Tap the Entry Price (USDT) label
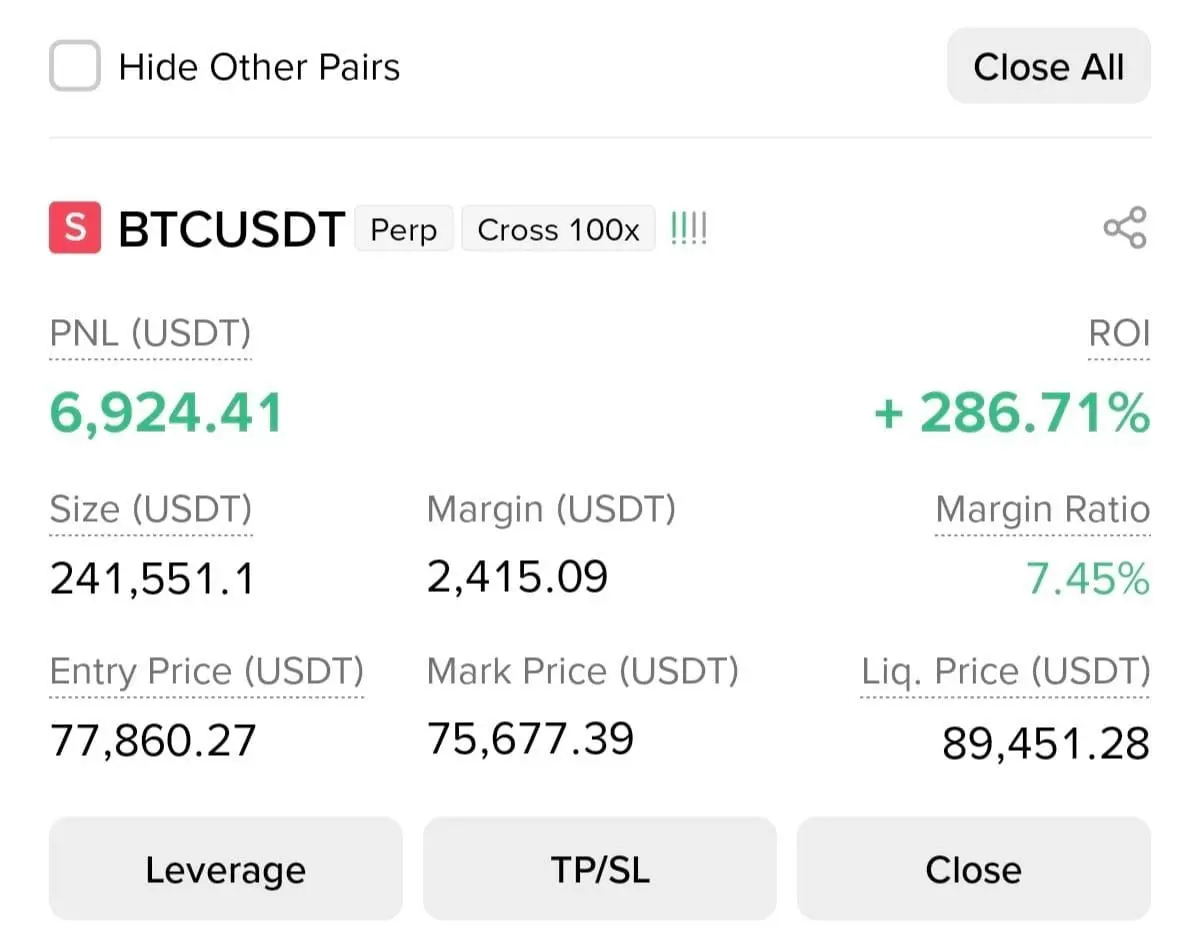 [x=206, y=671]
